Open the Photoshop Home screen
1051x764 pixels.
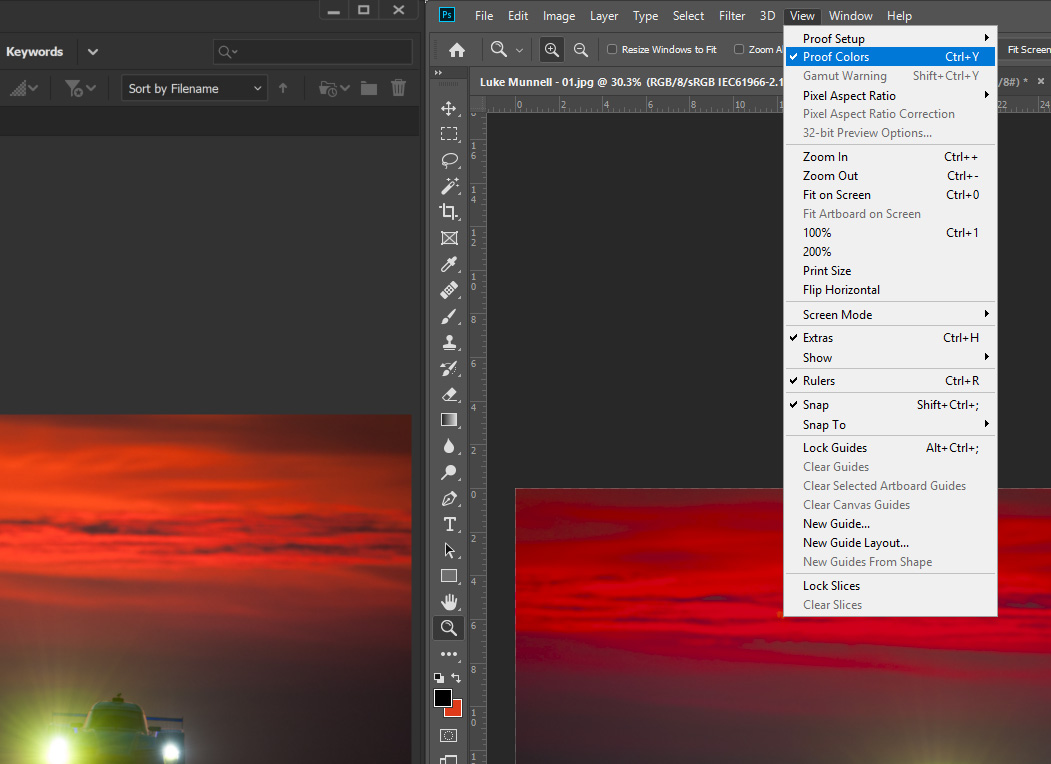(x=456, y=48)
